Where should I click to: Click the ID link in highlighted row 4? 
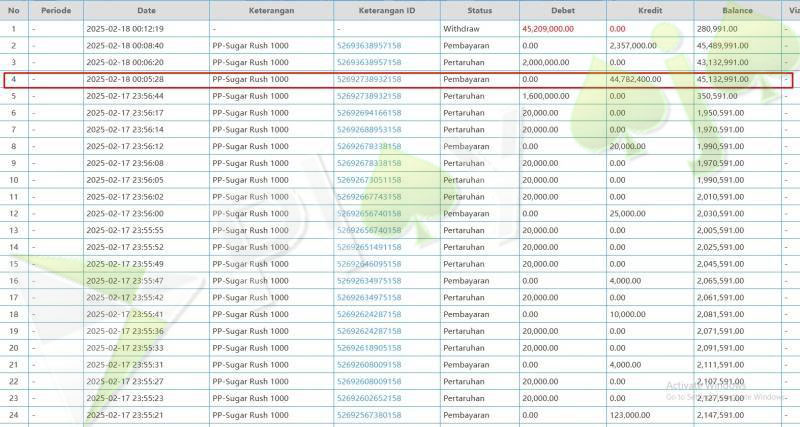coord(369,79)
